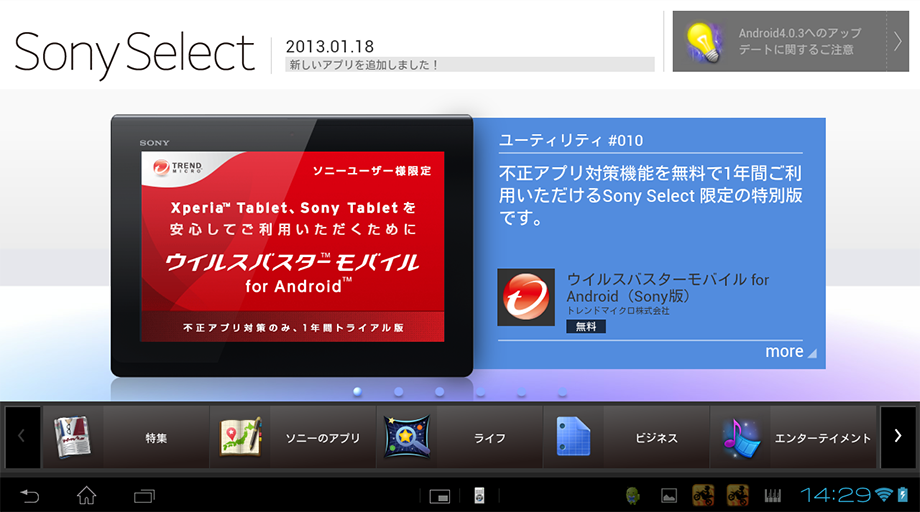The image size is (920, 512).
Task: Go to the Android home screen
Action: click(86, 496)
